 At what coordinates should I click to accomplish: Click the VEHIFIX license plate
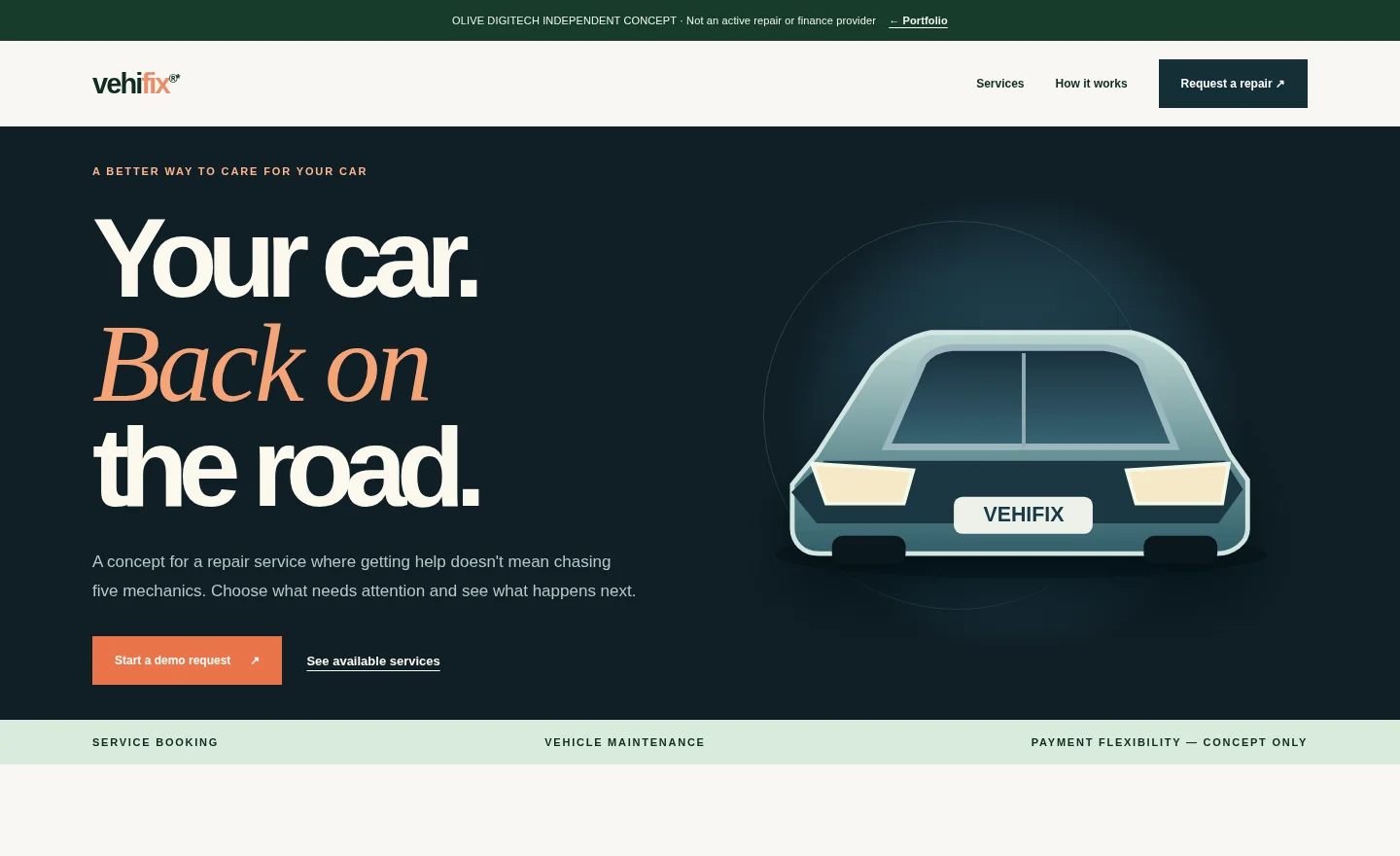[x=1023, y=515]
